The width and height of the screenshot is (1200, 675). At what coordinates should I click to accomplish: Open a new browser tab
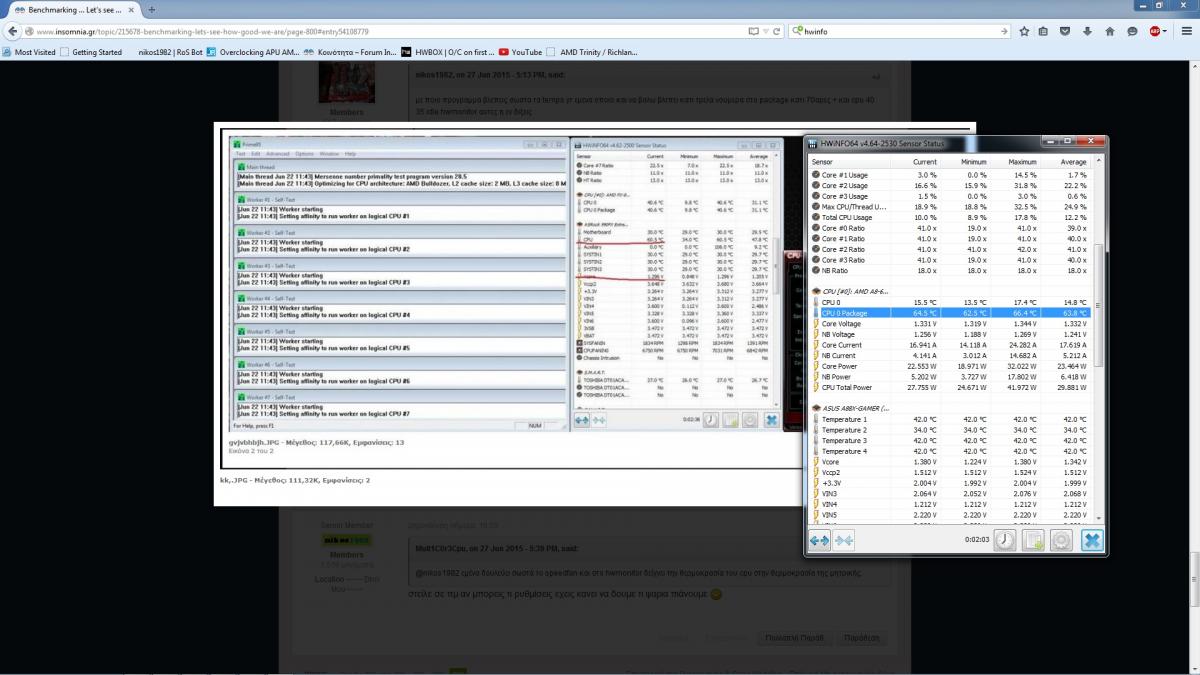151,9
